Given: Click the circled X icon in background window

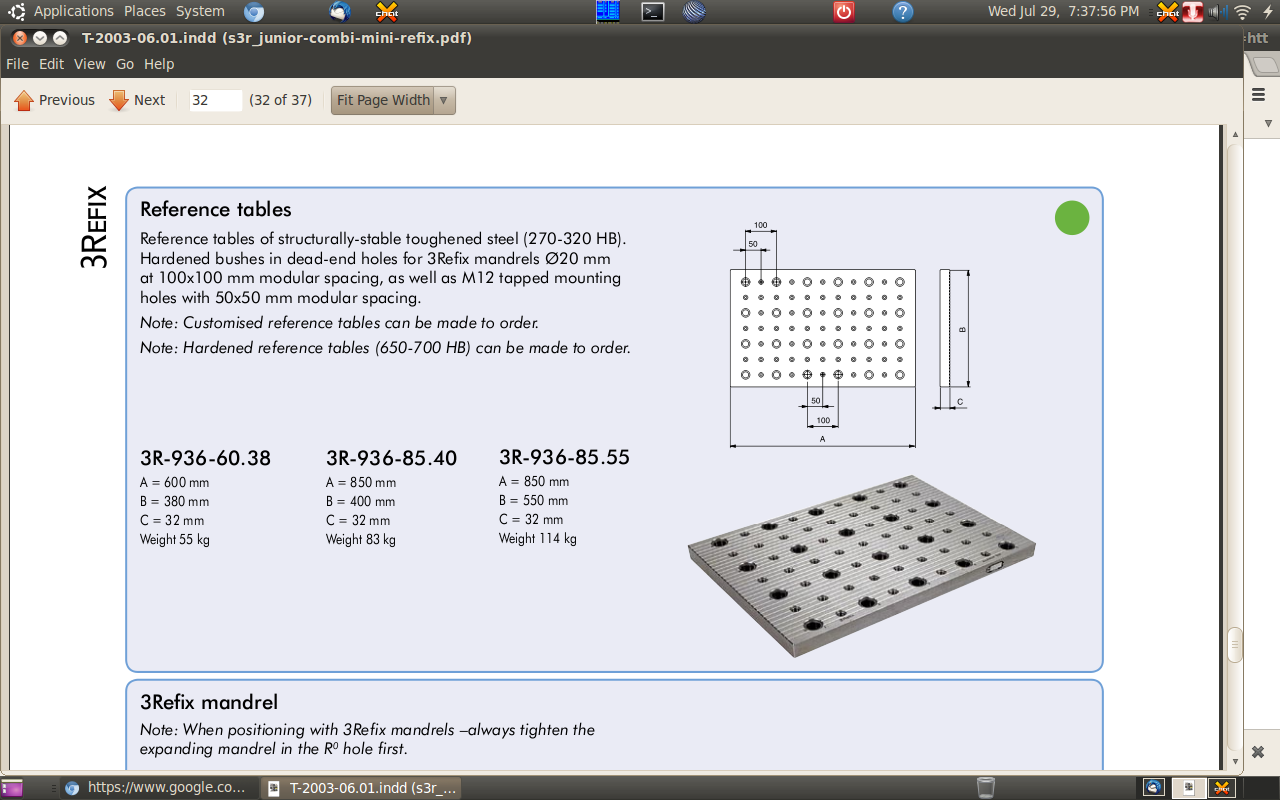Looking at the screenshot, I should click(1259, 751).
